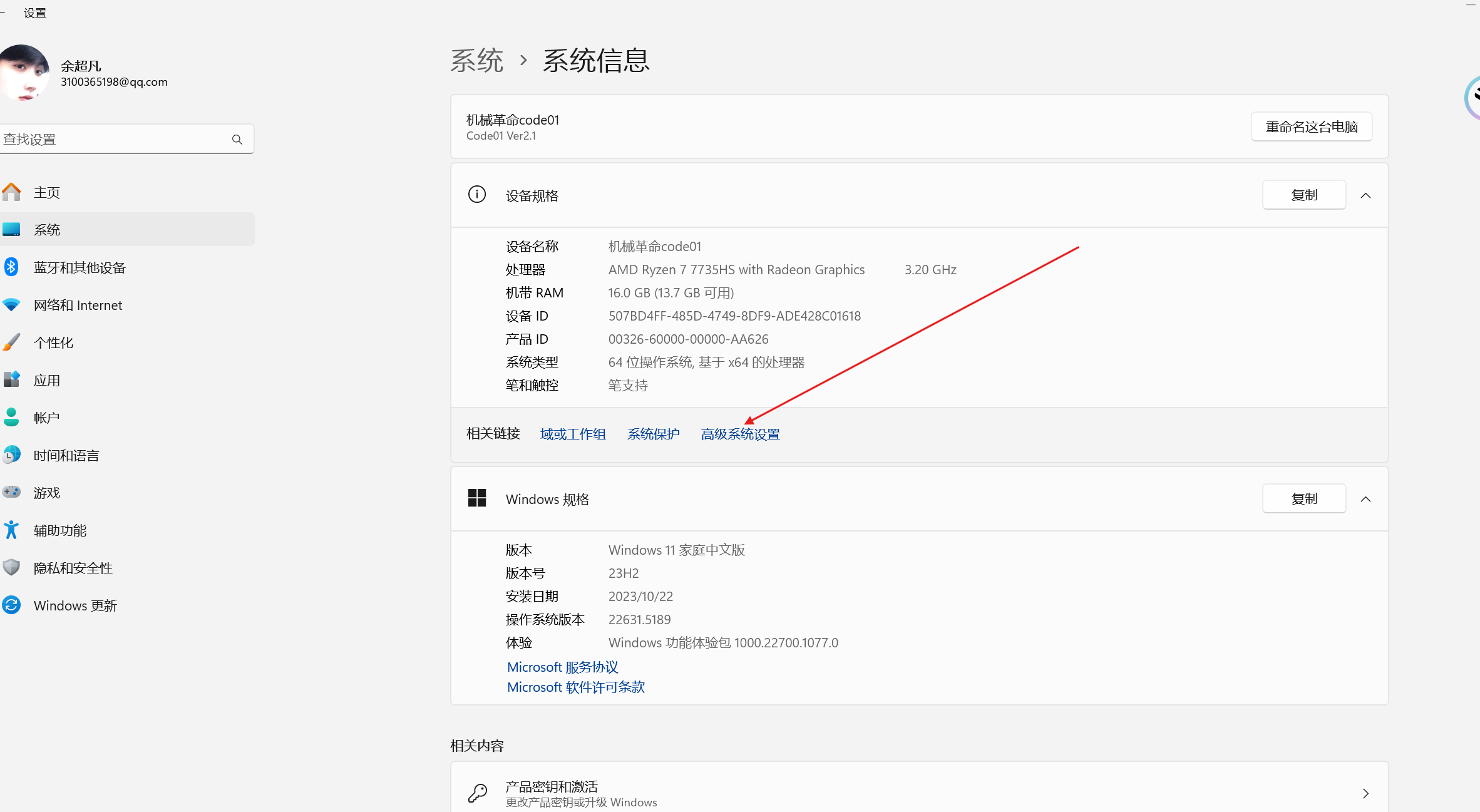Open 高级系统设置 link
This screenshot has width=1480, height=812.
[x=740, y=433]
